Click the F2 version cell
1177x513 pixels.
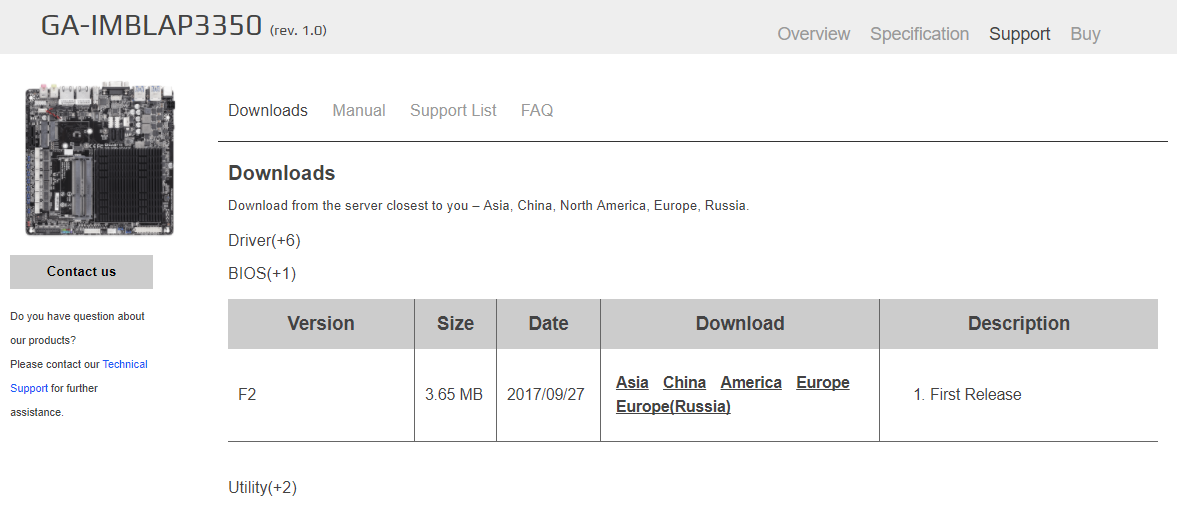(x=321, y=395)
